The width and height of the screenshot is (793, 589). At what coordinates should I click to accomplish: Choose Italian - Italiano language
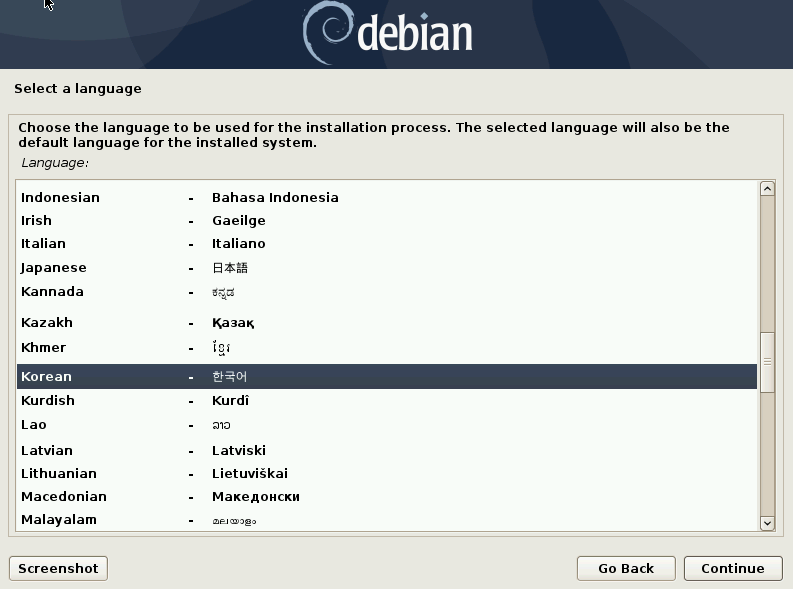tap(387, 244)
